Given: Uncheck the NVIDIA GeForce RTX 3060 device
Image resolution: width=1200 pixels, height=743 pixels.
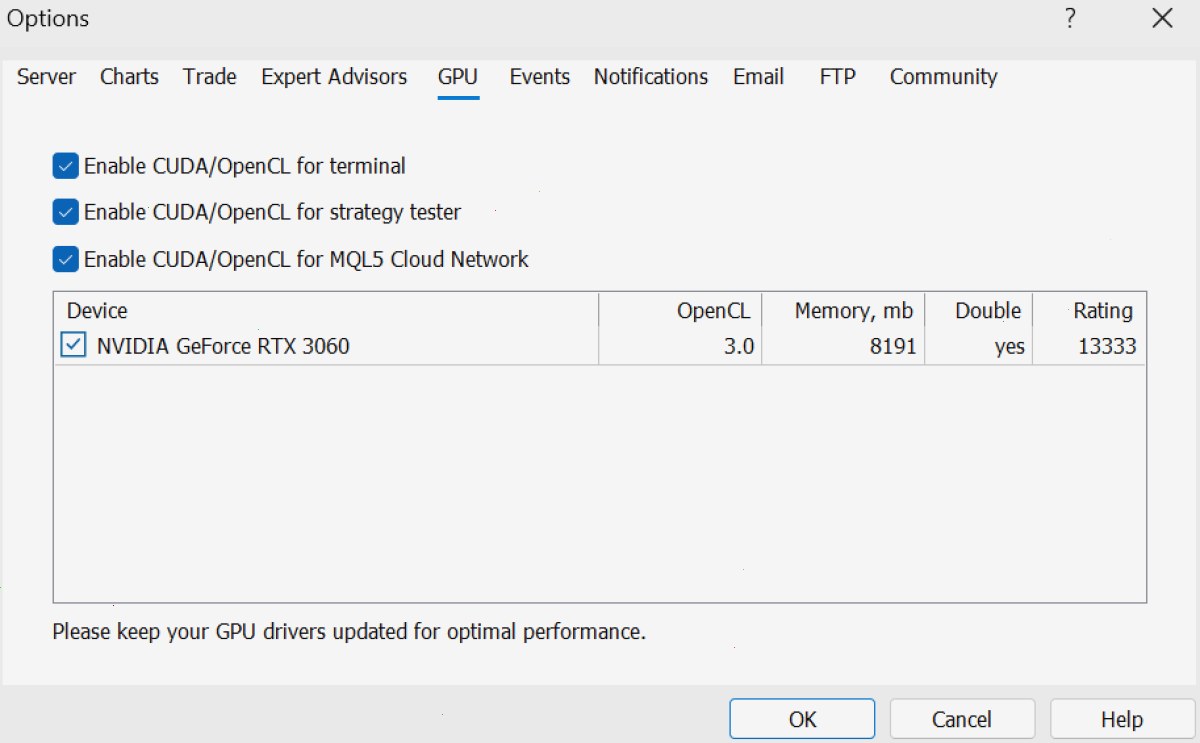Looking at the screenshot, I should coord(73,346).
